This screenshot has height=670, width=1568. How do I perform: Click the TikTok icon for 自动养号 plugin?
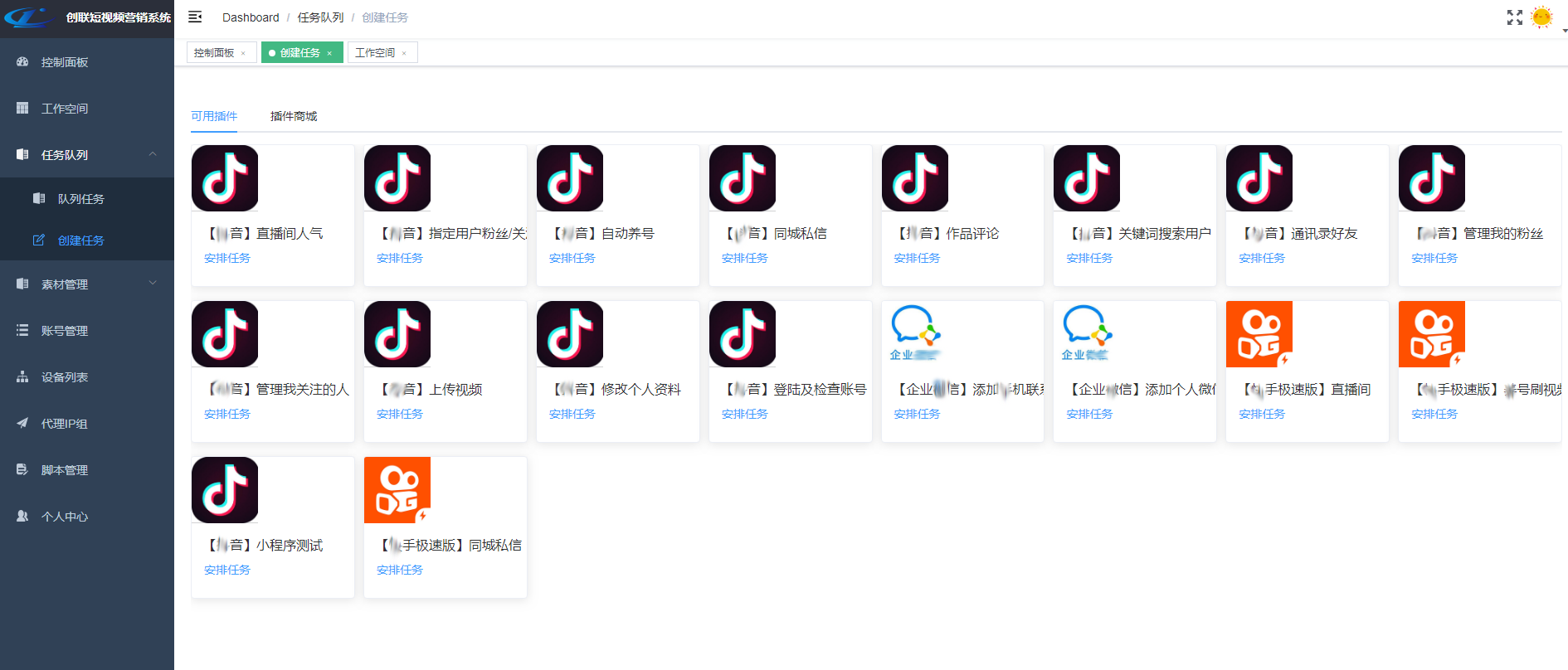[x=570, y=178]
